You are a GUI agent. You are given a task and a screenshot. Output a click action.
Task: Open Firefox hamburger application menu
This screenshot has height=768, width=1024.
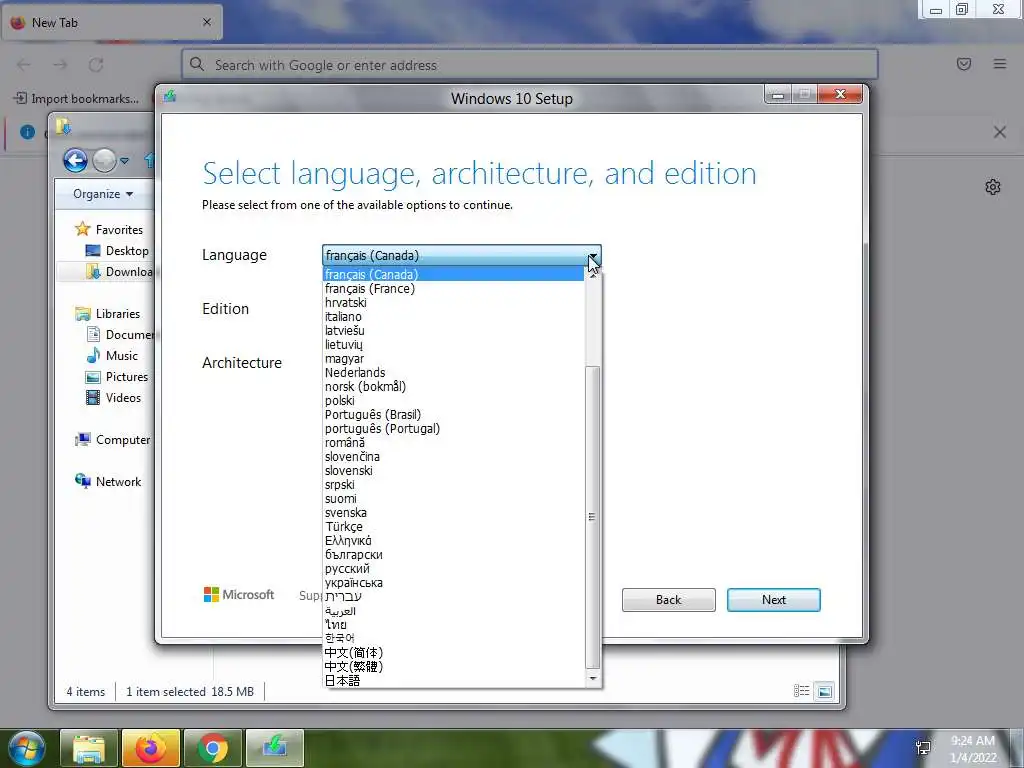(1000, 64)
